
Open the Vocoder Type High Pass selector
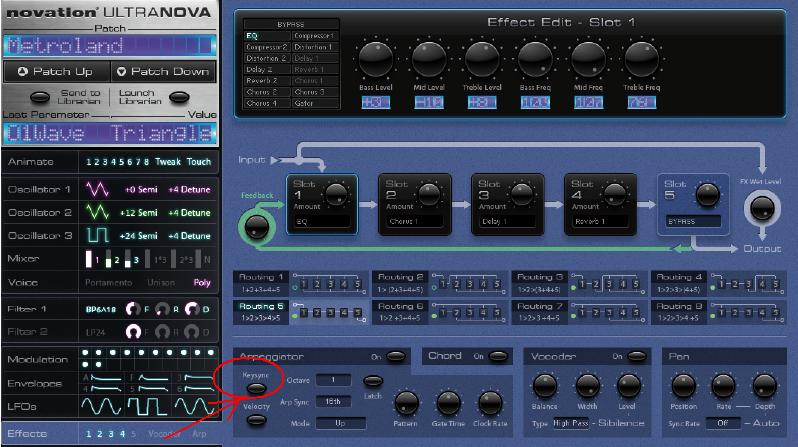pos(571,423)
